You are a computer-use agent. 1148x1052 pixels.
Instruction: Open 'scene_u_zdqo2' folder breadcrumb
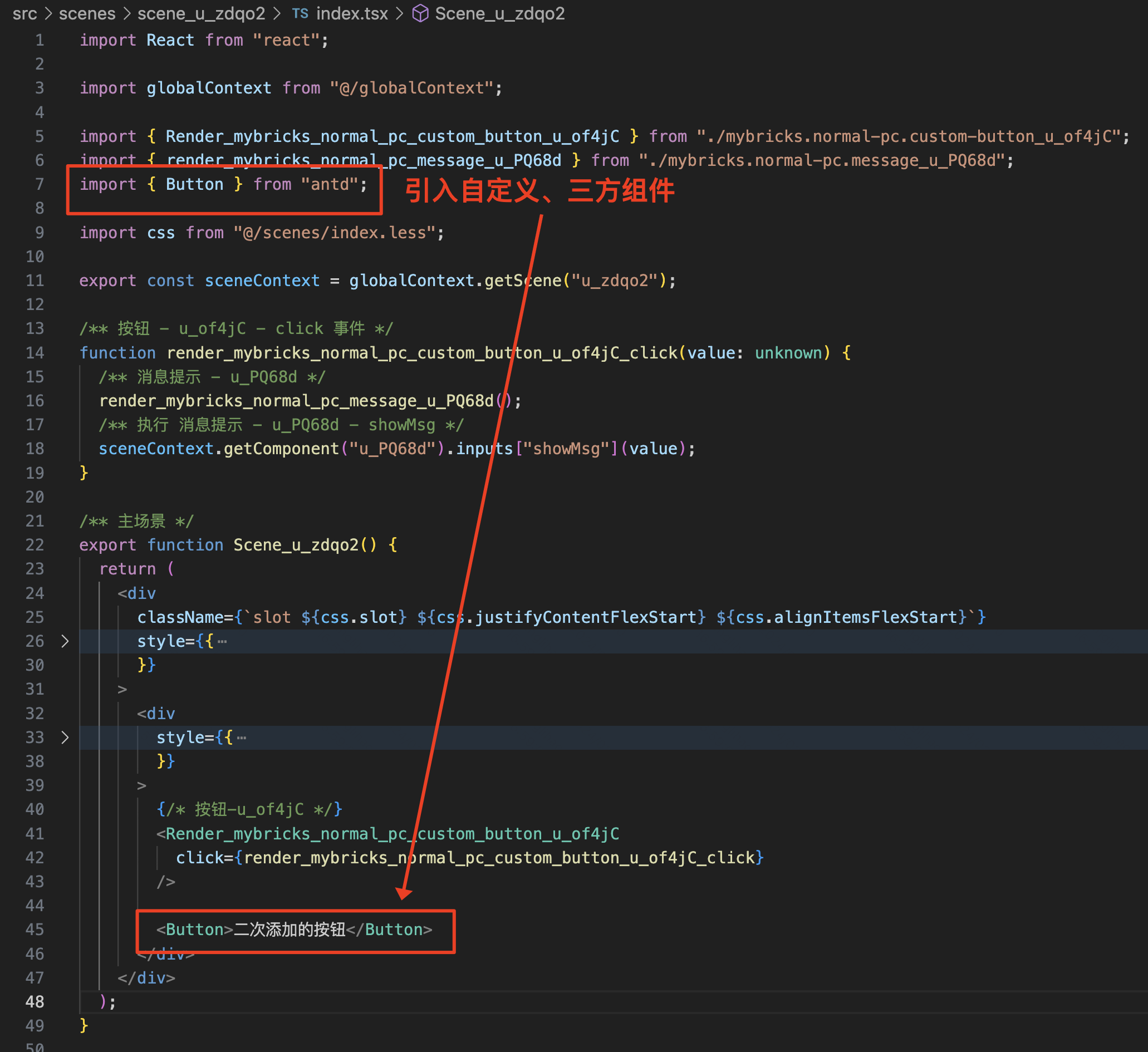(201, 14)
